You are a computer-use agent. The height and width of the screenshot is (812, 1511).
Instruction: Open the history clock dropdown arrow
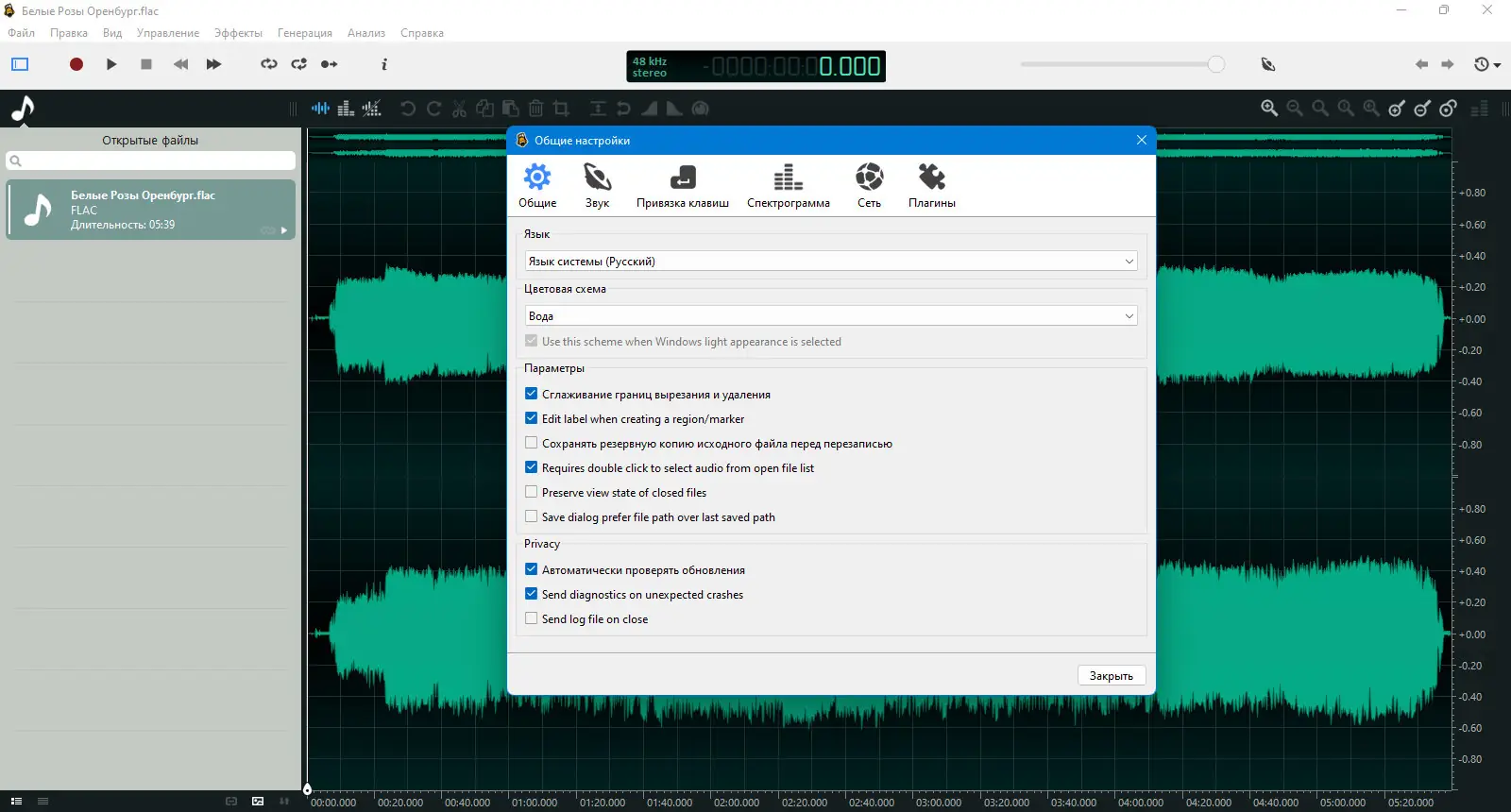[x=1498, y=65]
